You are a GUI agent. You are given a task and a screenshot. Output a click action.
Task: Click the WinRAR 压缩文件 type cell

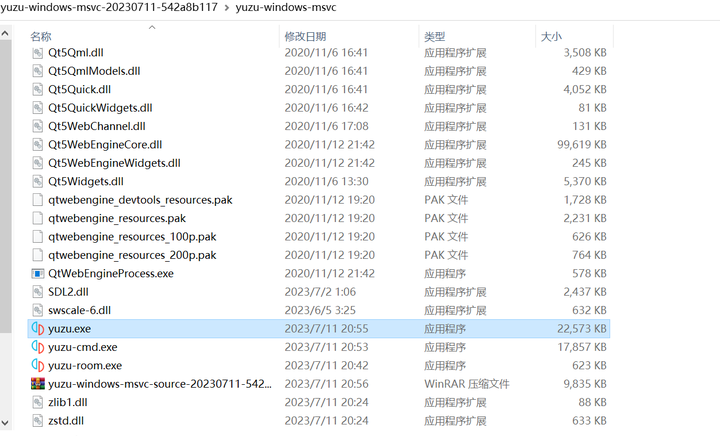(467, 384)
